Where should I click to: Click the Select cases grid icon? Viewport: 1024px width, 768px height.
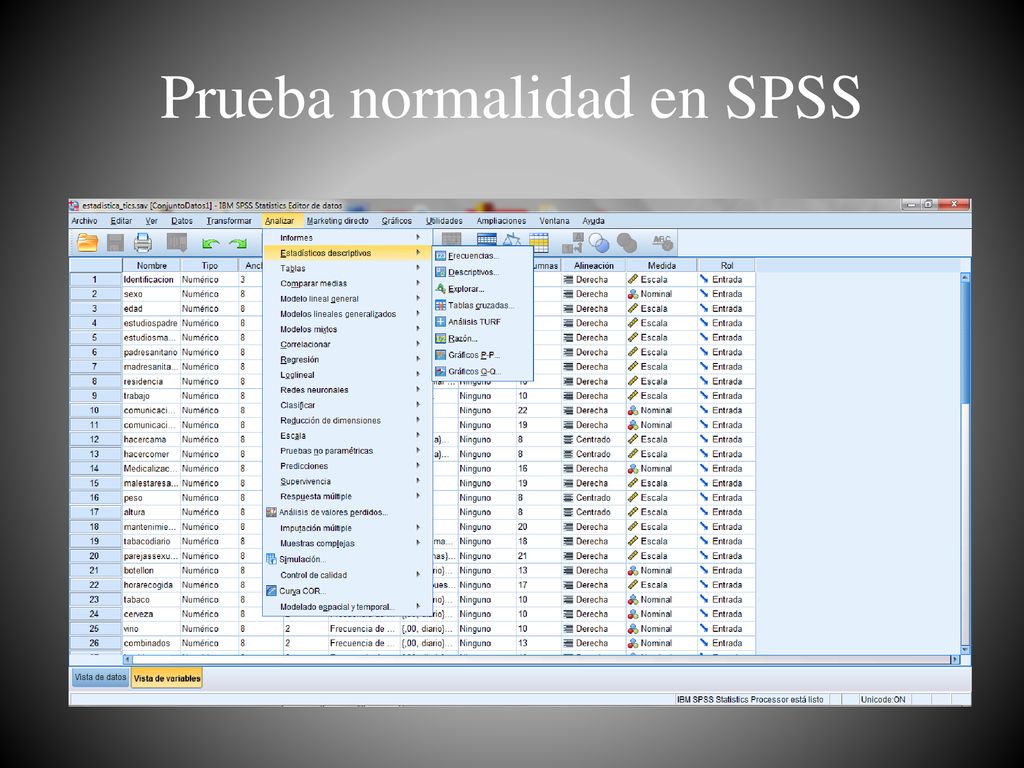click(x=539, y=242)
